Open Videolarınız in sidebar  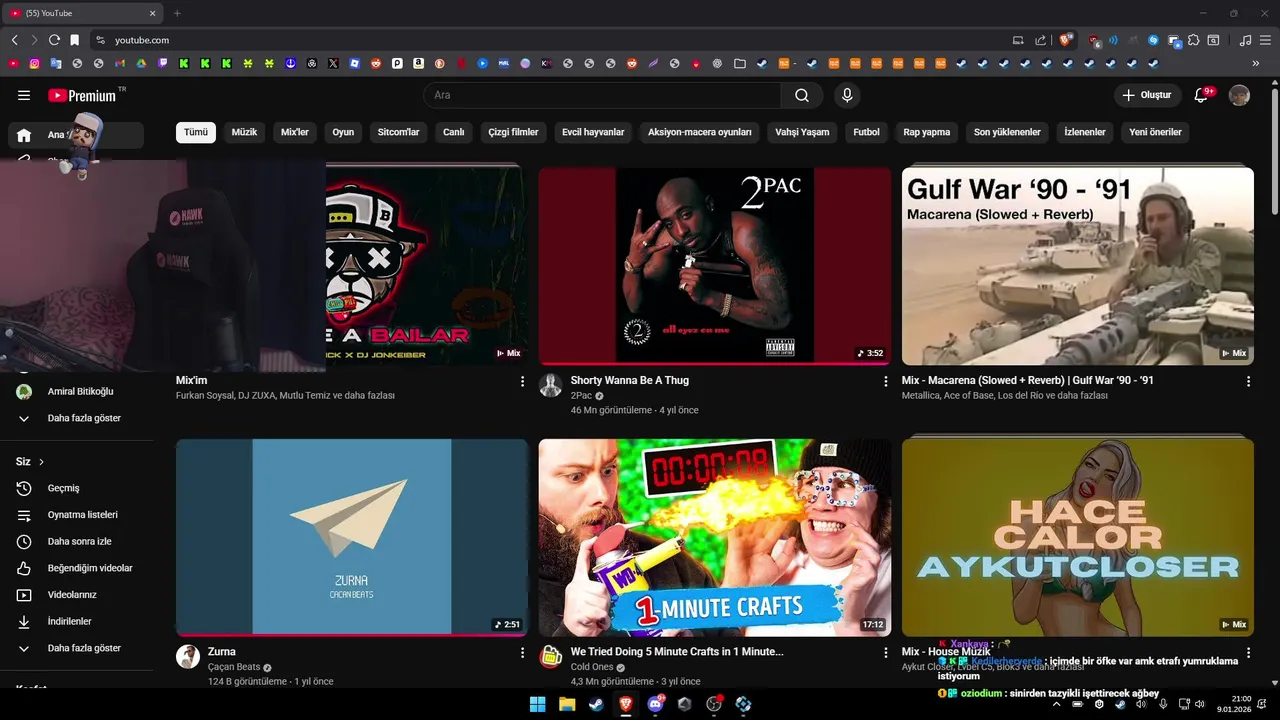(x=77, y=595)
